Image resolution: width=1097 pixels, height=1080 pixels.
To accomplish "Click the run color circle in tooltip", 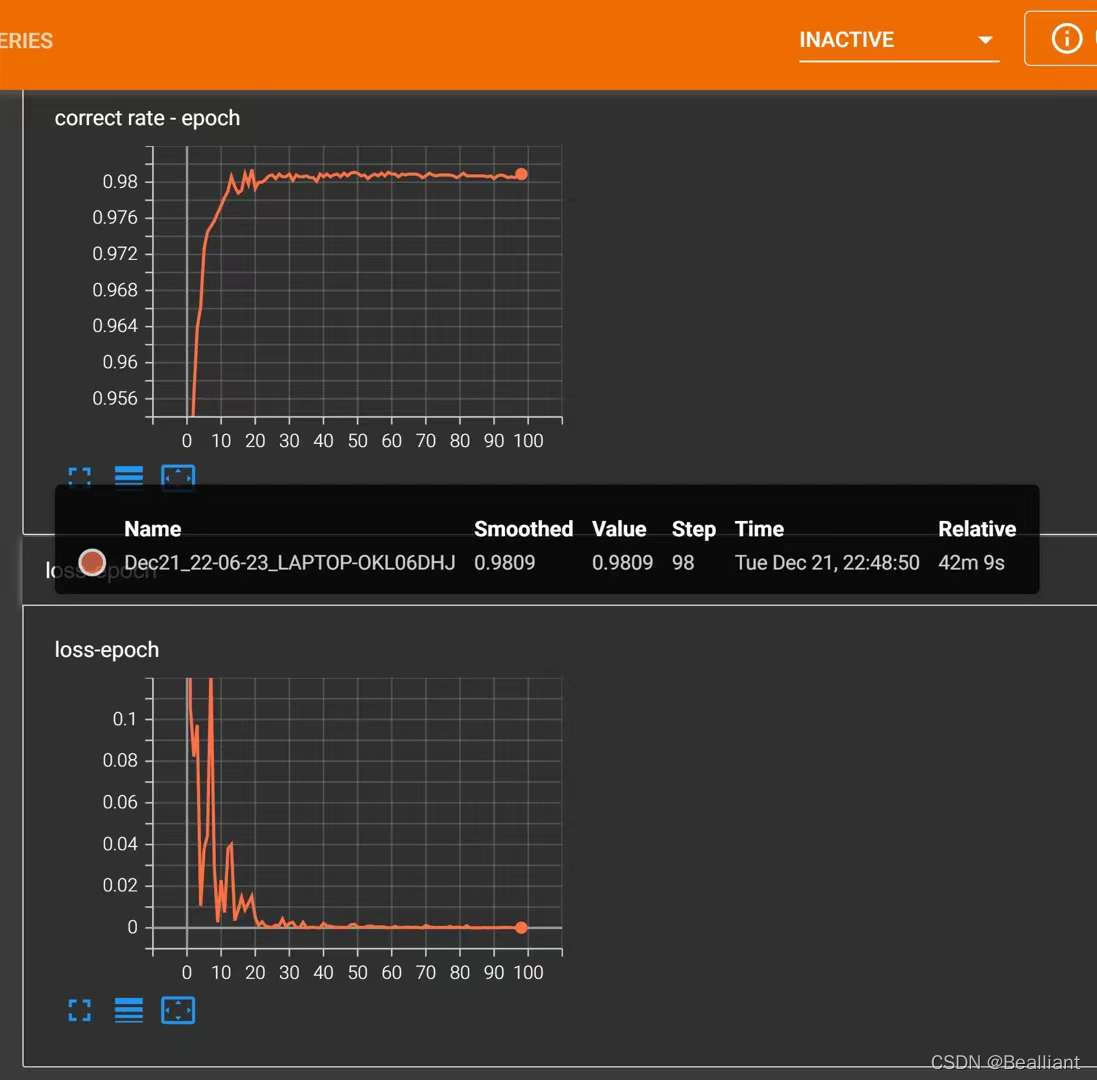I will (x=92, y=562).
